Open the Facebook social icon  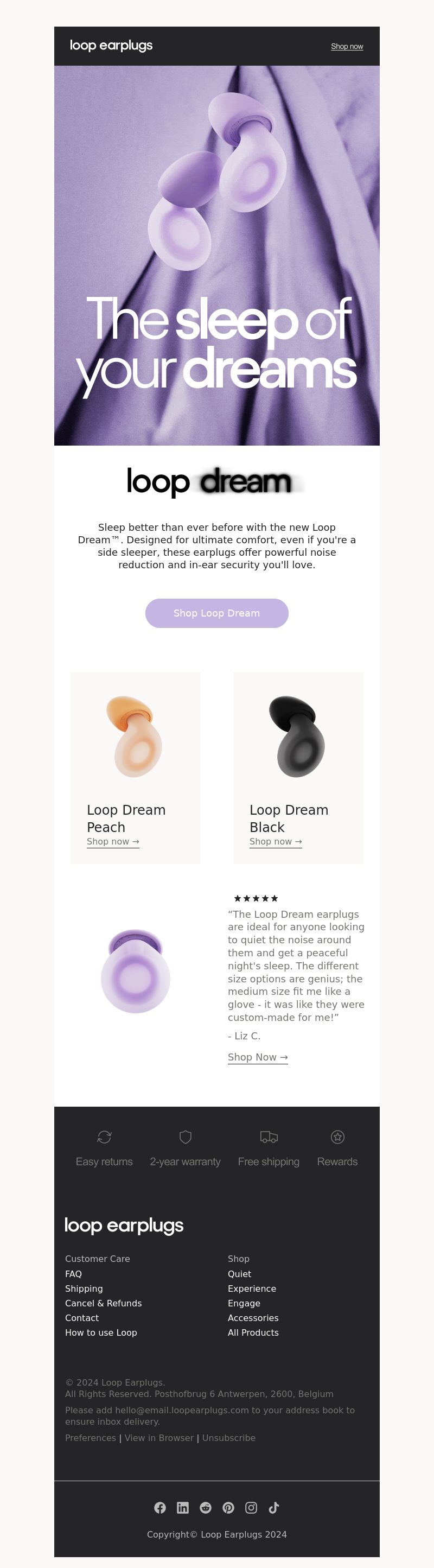pos(160,1507)
